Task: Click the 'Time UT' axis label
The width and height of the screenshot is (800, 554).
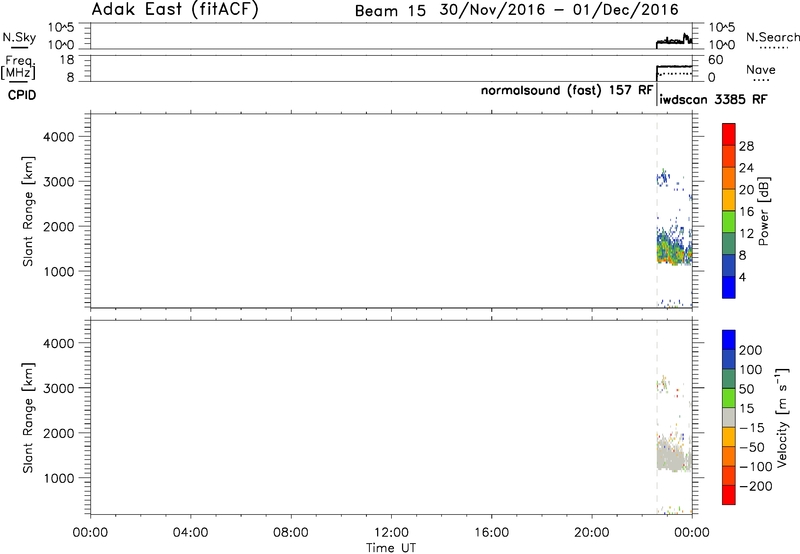Action: coord(391,548)
